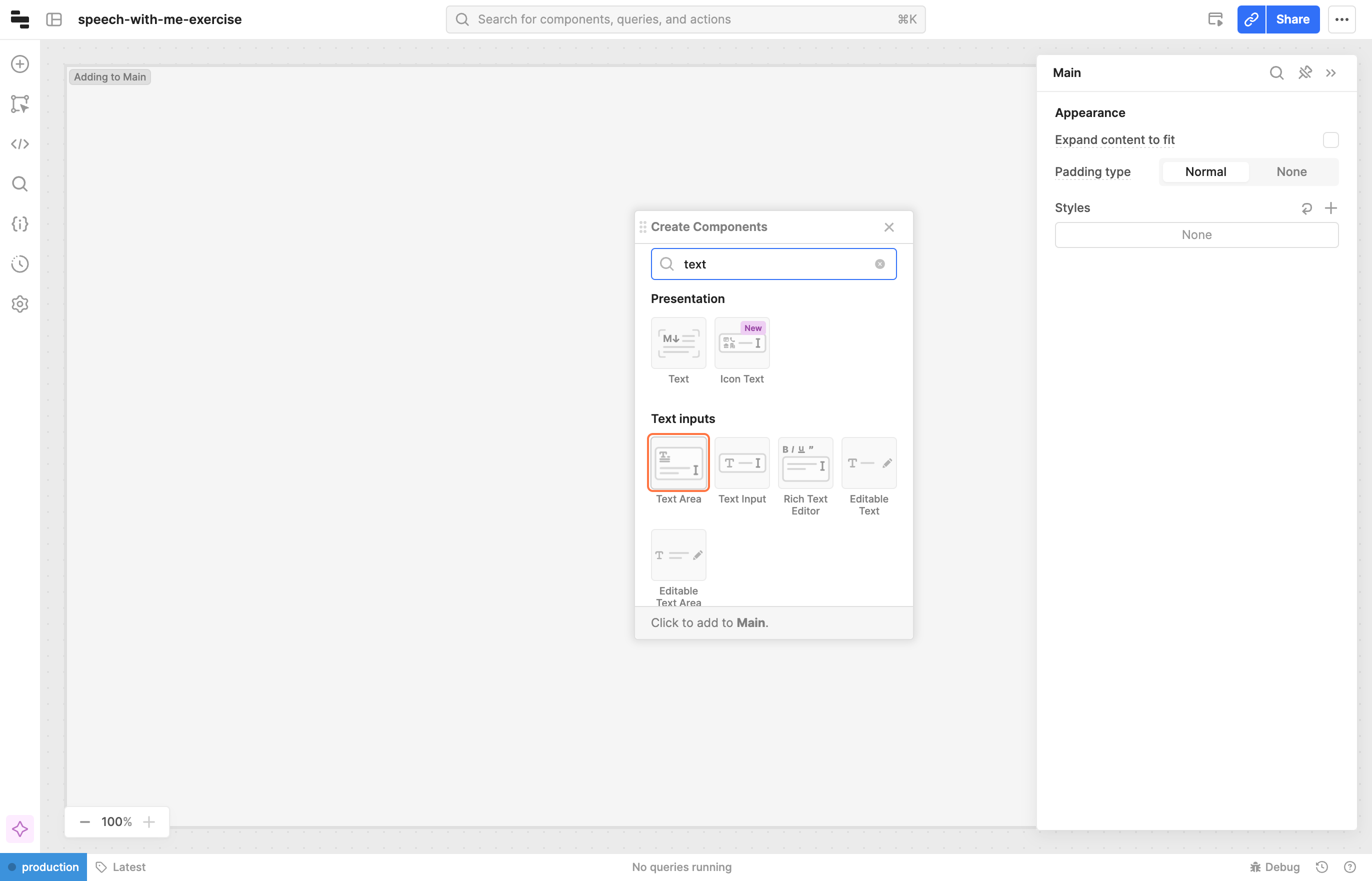This screenshot has width=1372, height=881.
Task: Set Padding type to None
Action: point(1291,171)
